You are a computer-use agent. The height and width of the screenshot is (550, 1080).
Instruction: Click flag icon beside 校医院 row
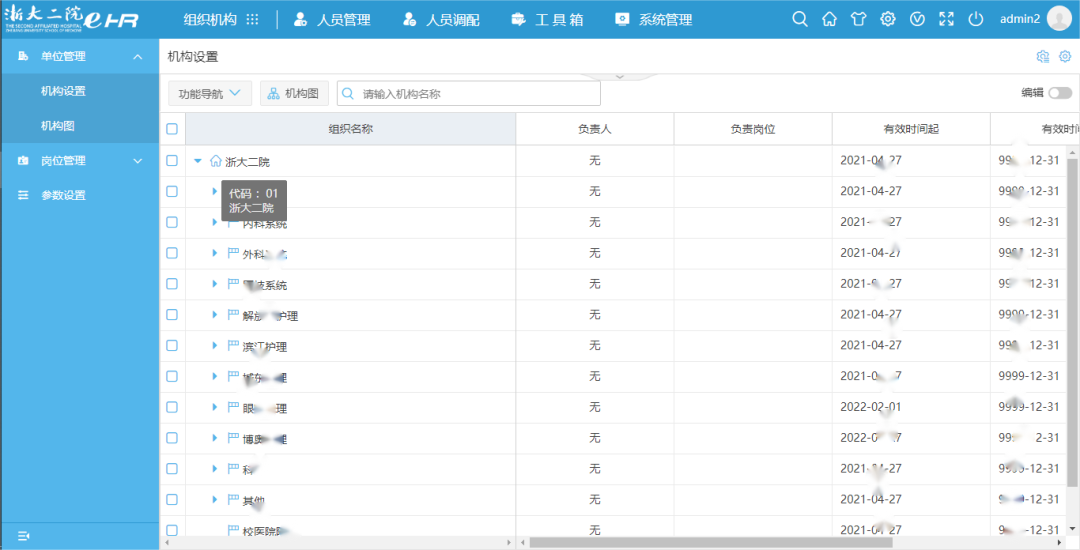[233, 529]
